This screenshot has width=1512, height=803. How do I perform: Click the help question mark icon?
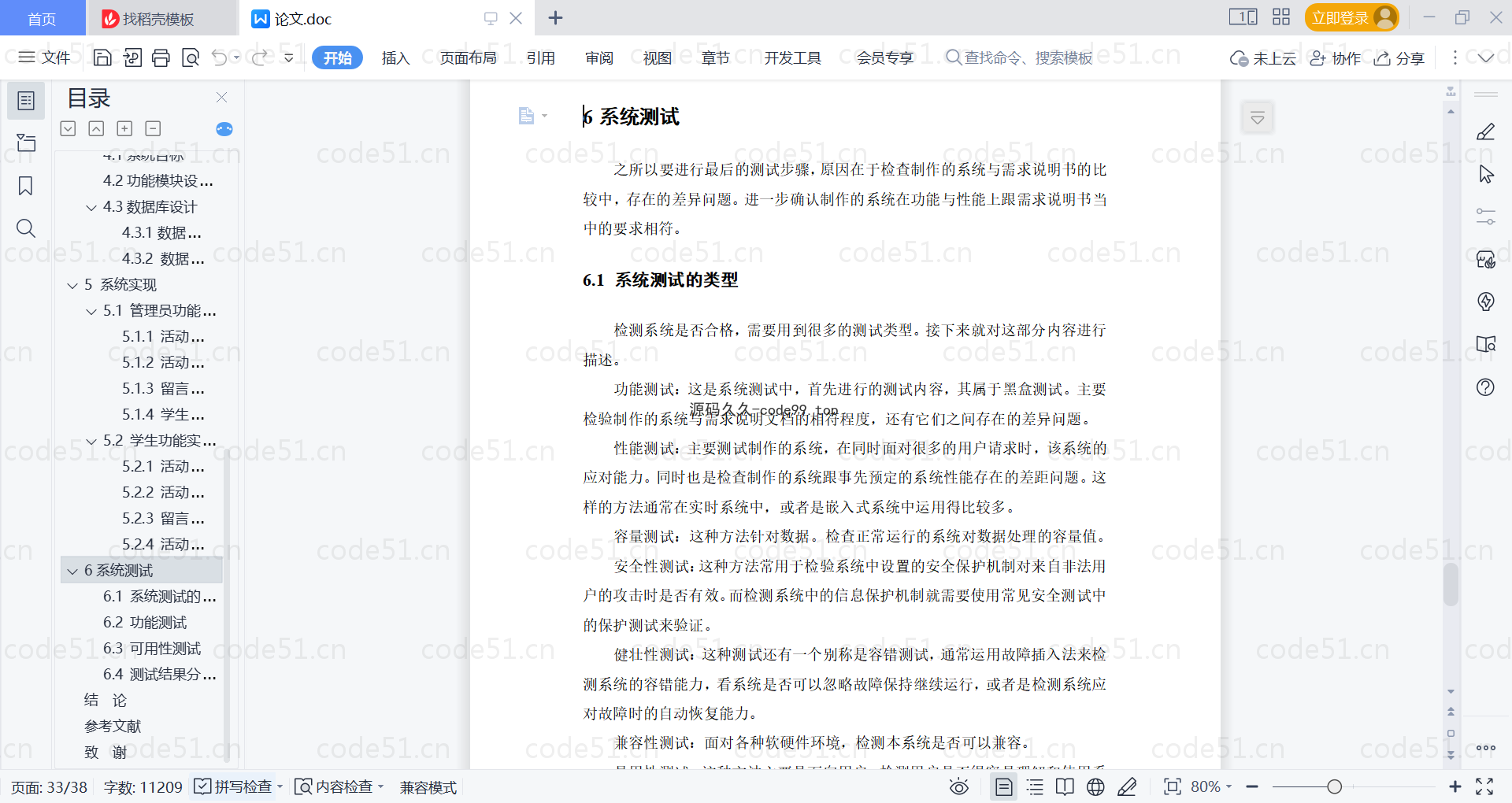[x=1485, y=387]
